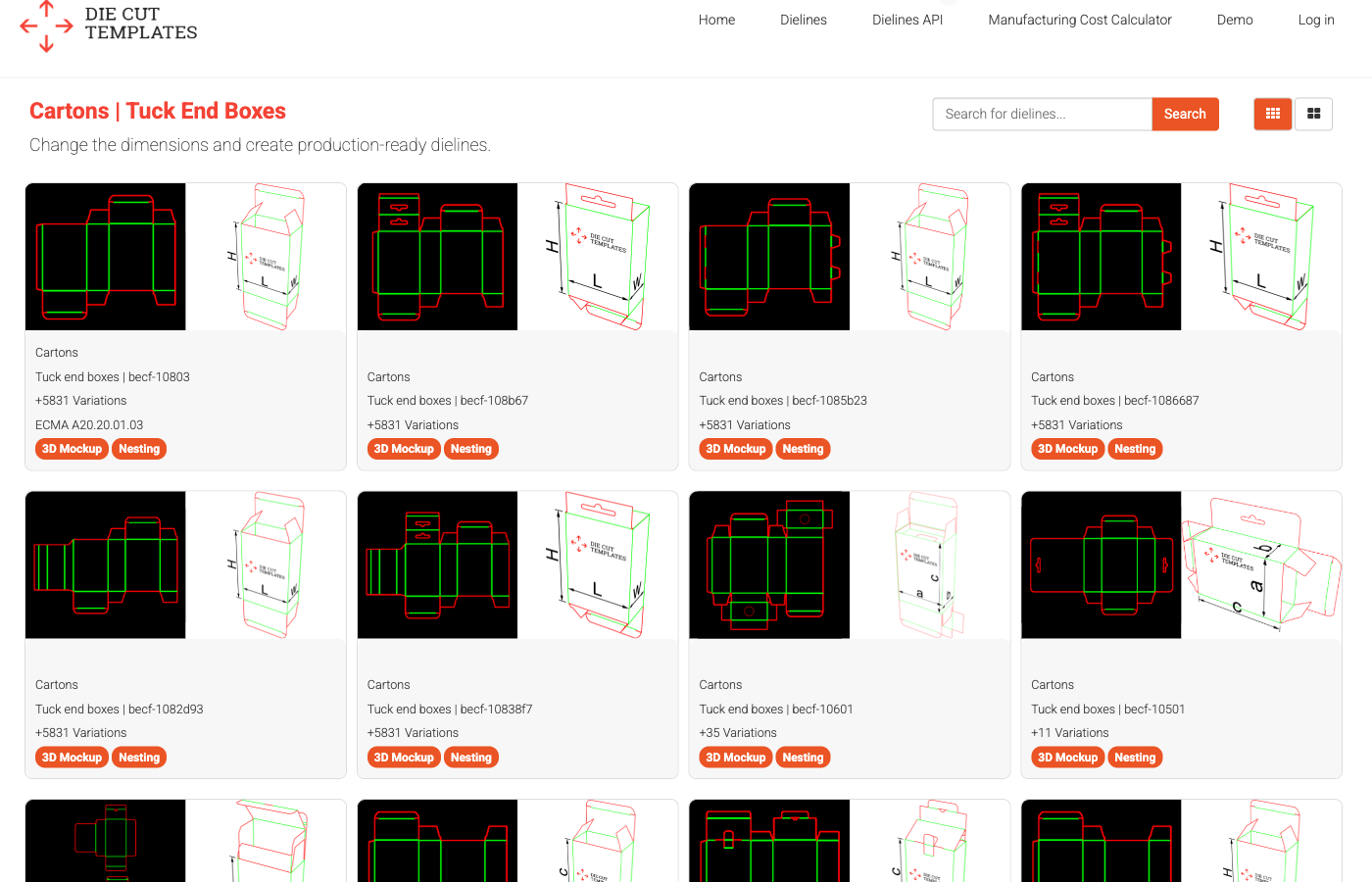Open becf-1086687 flat dieline thumbnail
Image resolution: width=1372 pixels, height=882 pixels.
(1102, 257)
